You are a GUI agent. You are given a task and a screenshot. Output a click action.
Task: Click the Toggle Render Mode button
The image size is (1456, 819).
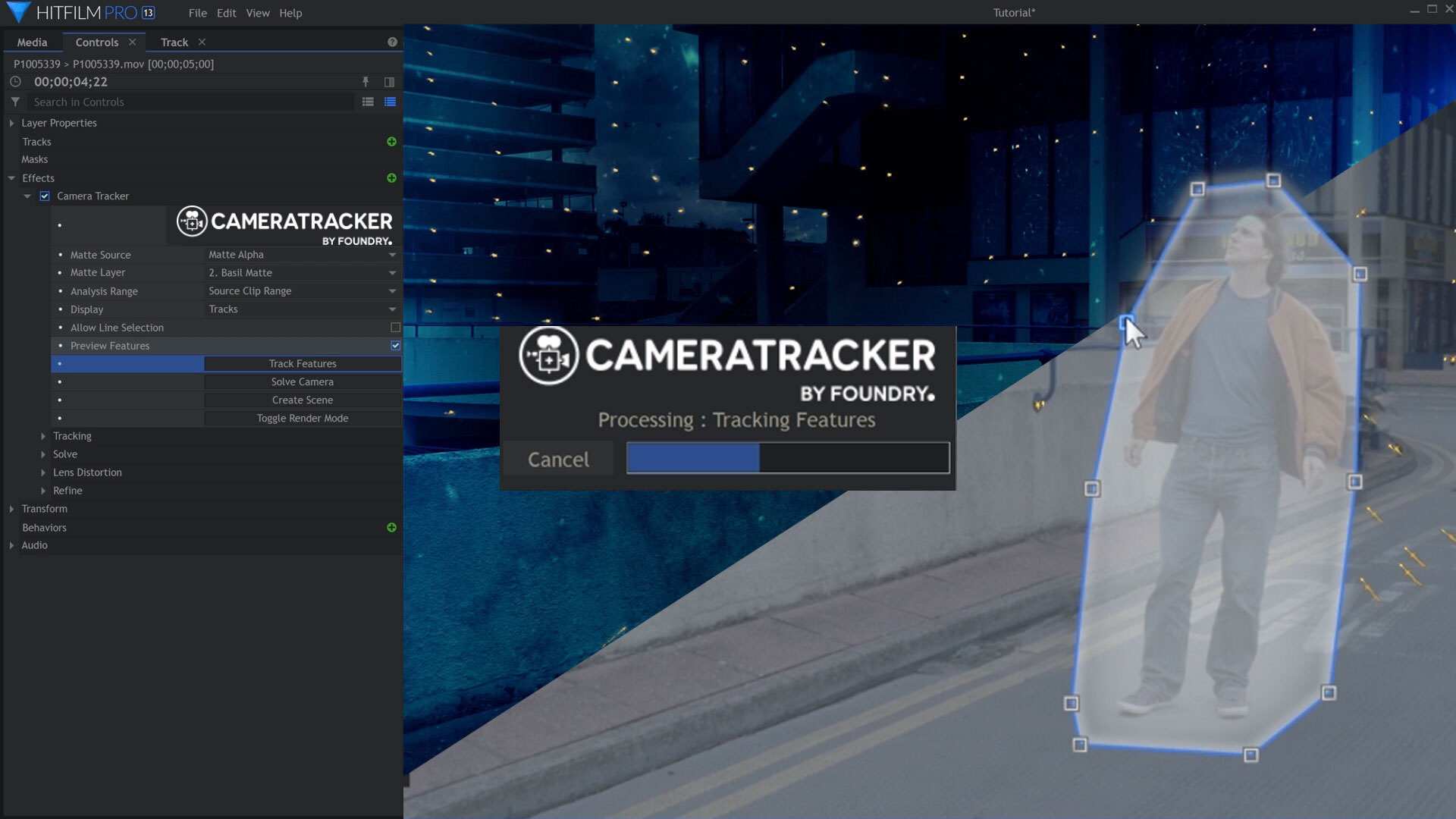[x=303, y=419]
